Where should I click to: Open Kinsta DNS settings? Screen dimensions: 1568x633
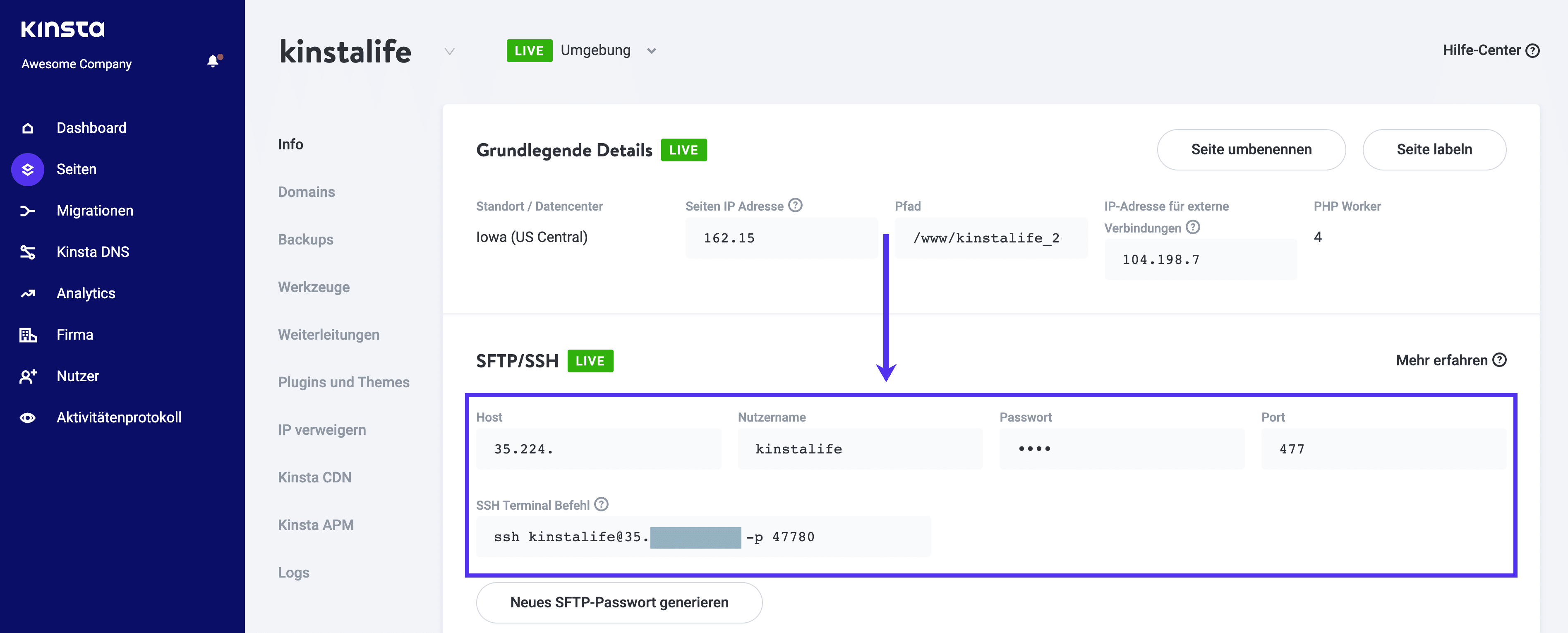tap(93, 252)
